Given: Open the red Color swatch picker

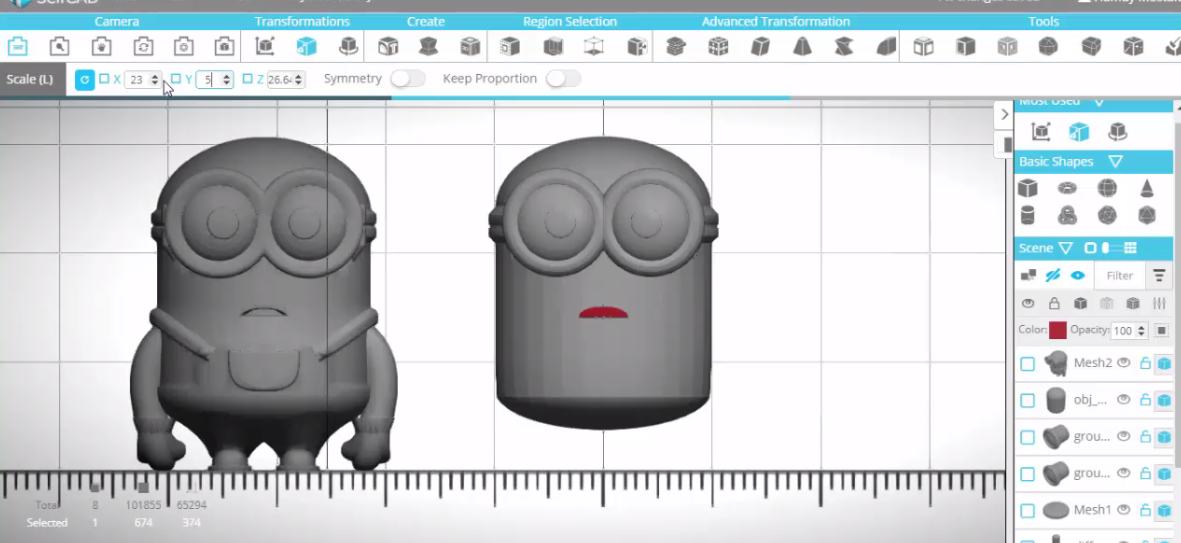Looking at the screenshot, I should pos(1057,330).
